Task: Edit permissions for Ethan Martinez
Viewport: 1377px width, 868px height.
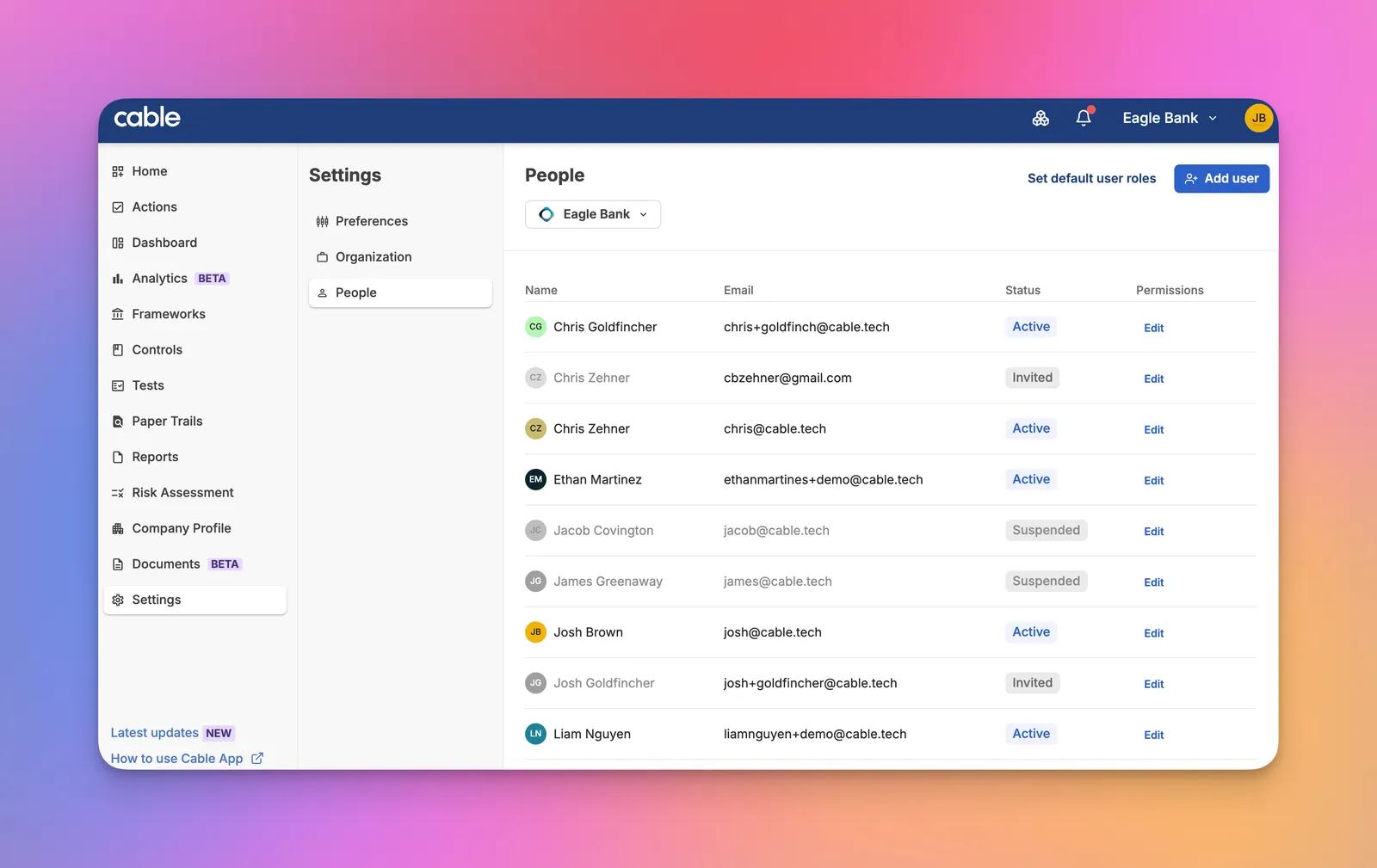Action: click(1153, 481)
